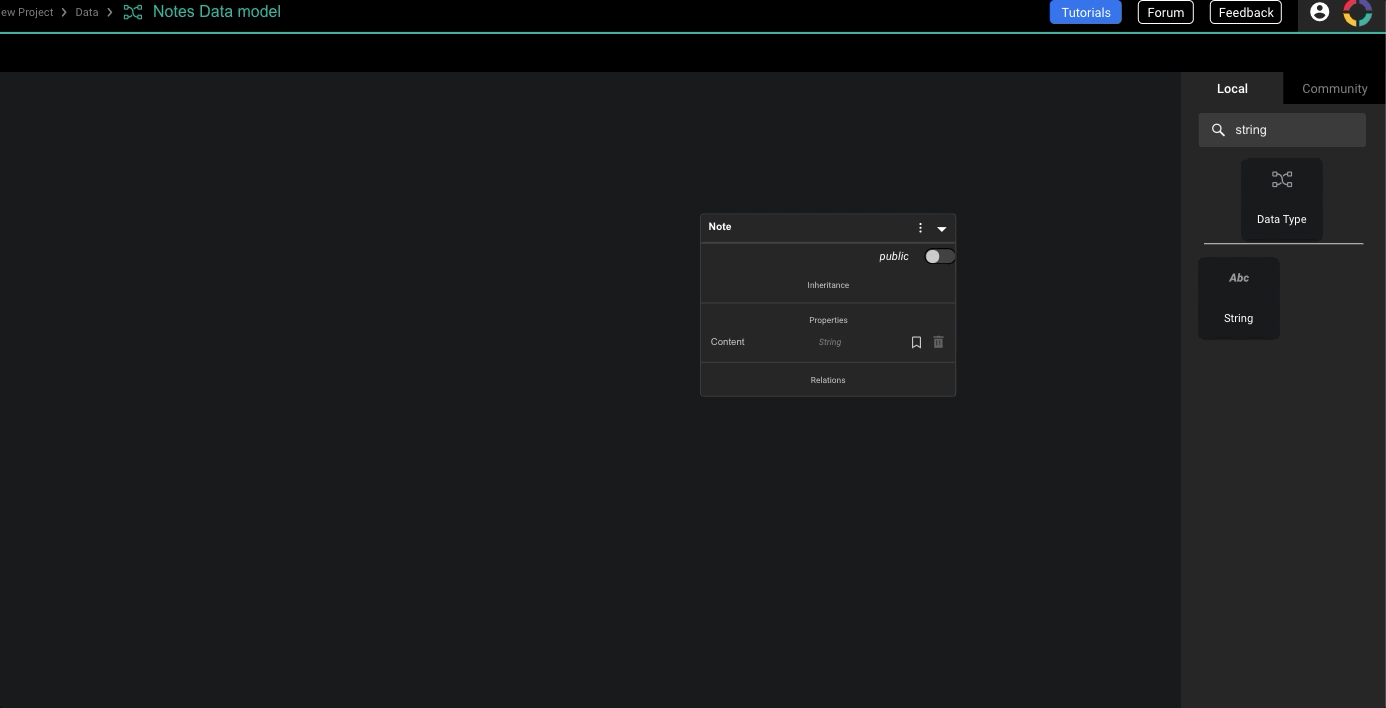Toggle the public switch on Note
This screenshot has height=708, width=1386.
pos(939,257)
